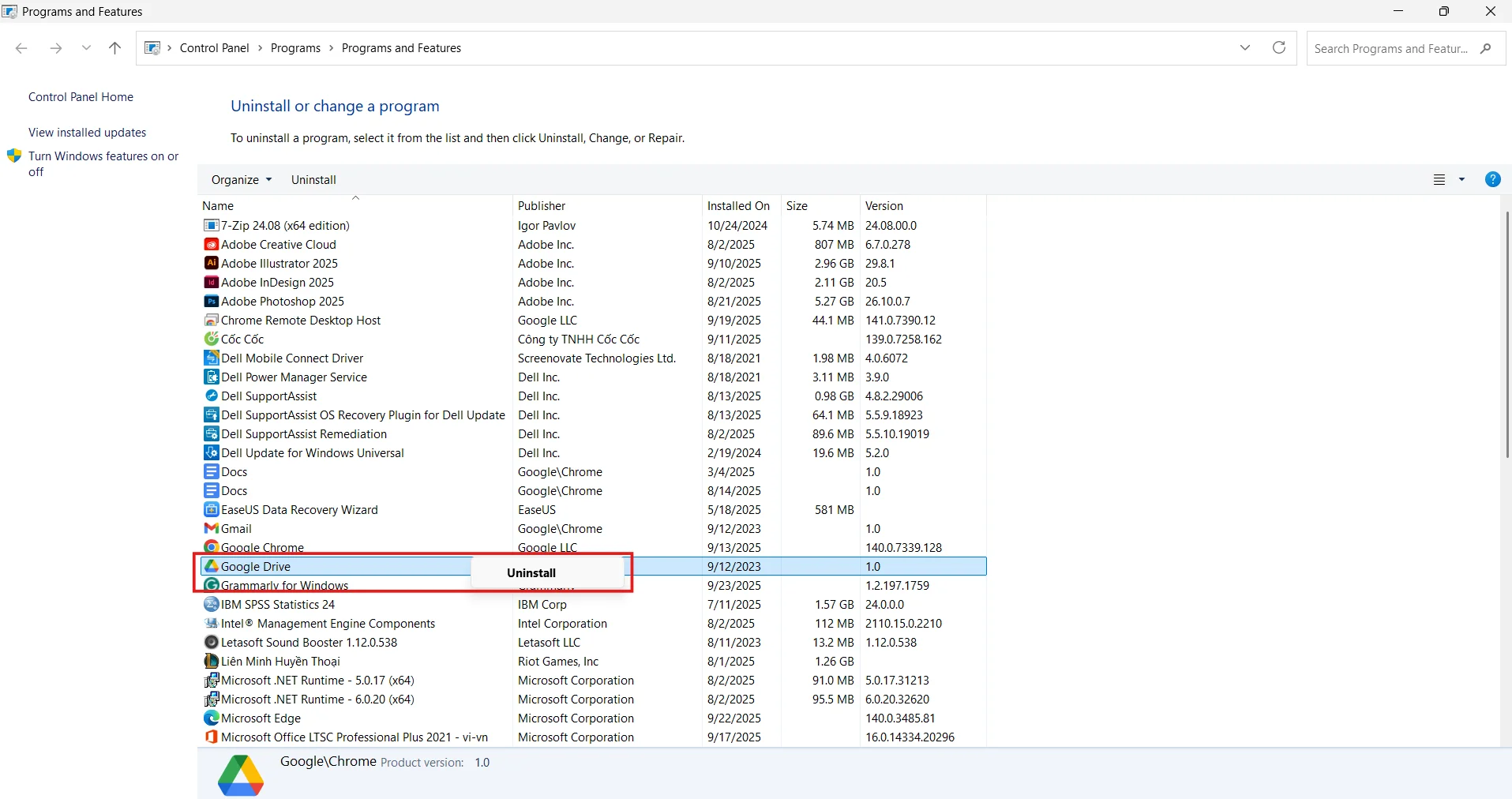Viewport: 1512px width, 799px height.
Task: Click the Microsoft Edge icon
Action: click(212, 718)
